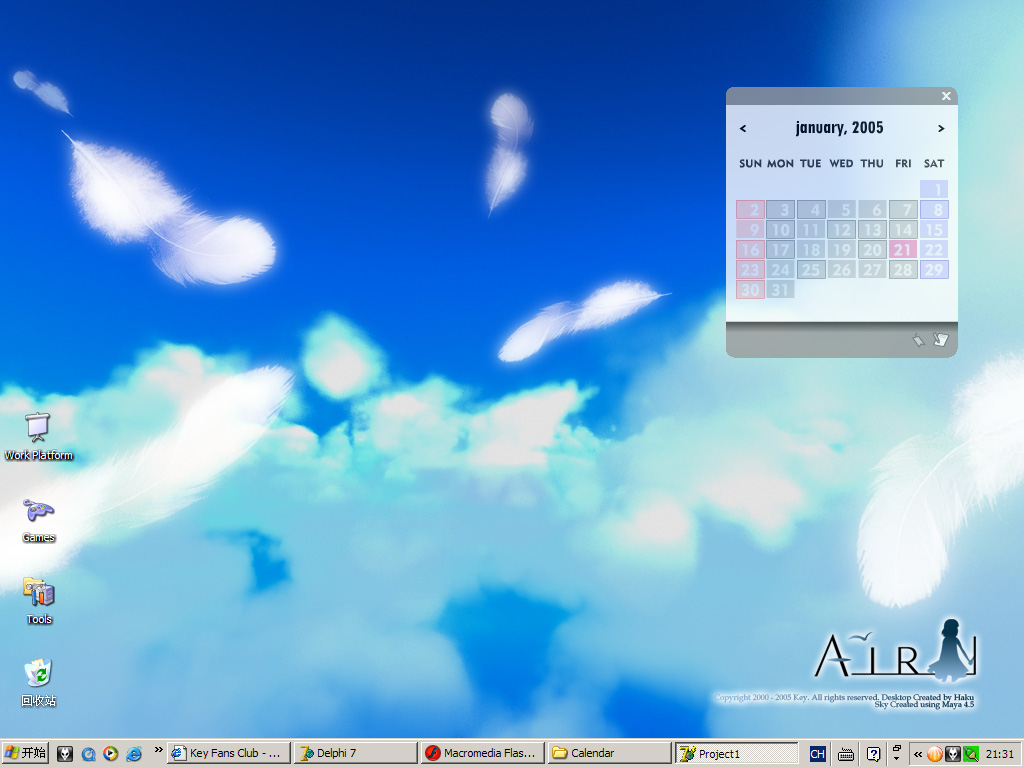Open CH language selector in language bar
The width and height of the screenshot is (1024, 768).
(x=818, y=754)
